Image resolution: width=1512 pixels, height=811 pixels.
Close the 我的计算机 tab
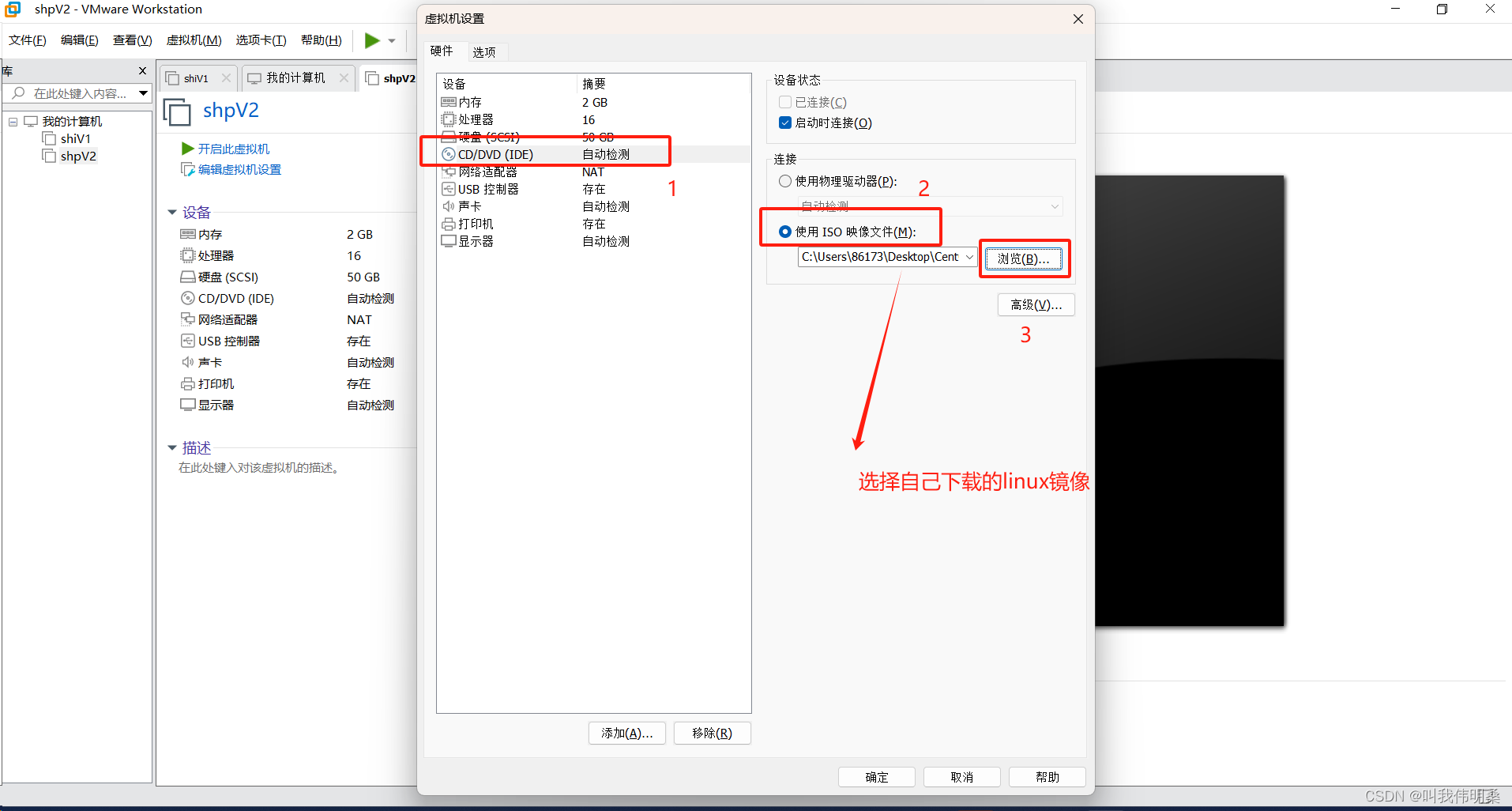(x=344, y=77)
